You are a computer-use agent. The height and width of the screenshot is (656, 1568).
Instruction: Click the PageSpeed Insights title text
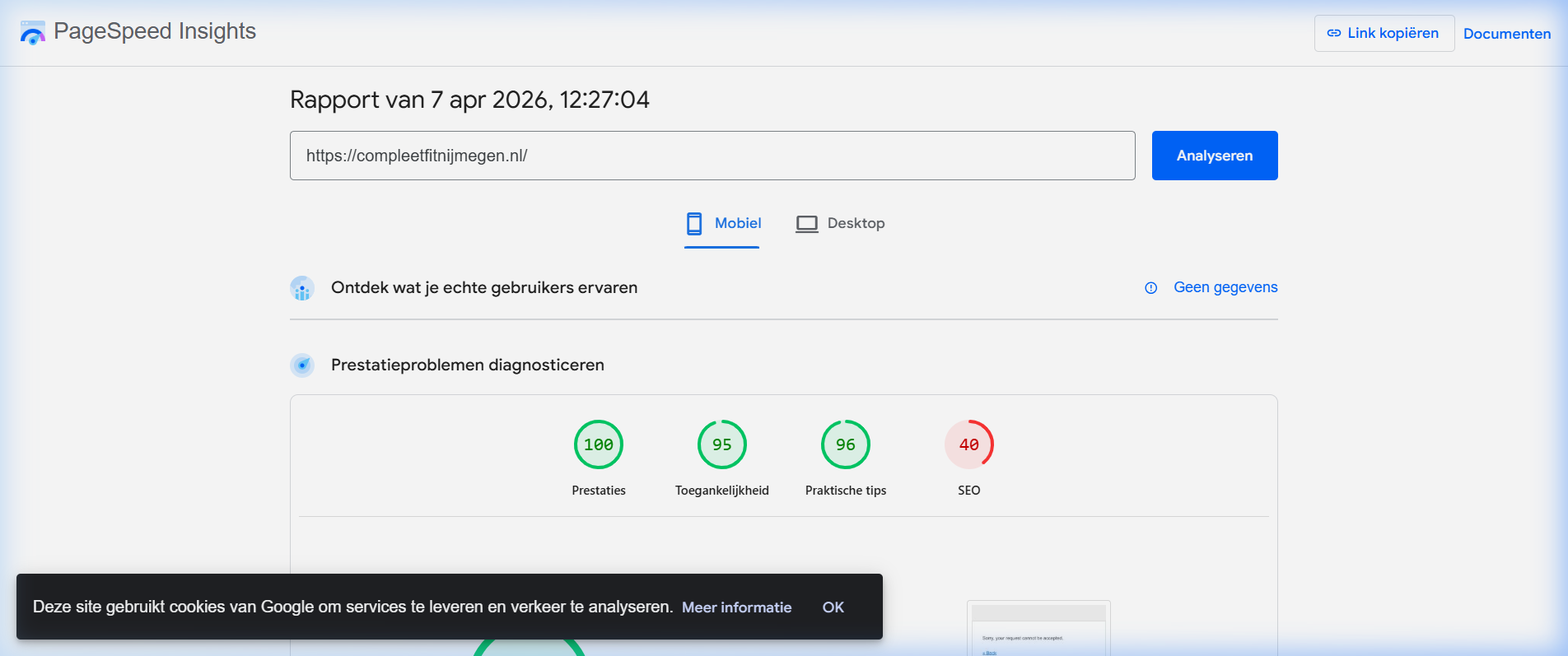[x=155, y=31]
